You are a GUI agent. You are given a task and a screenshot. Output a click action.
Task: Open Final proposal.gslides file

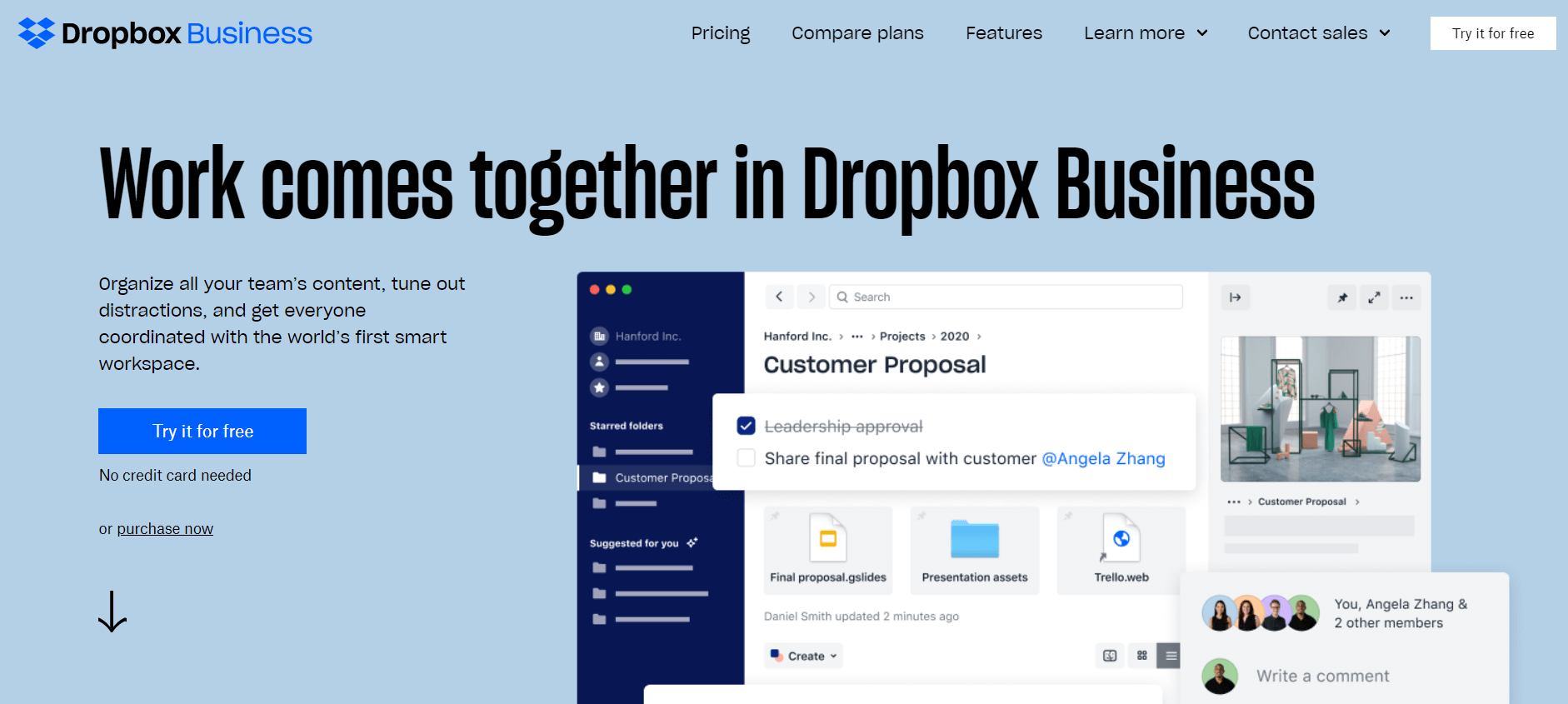[828, 551]
